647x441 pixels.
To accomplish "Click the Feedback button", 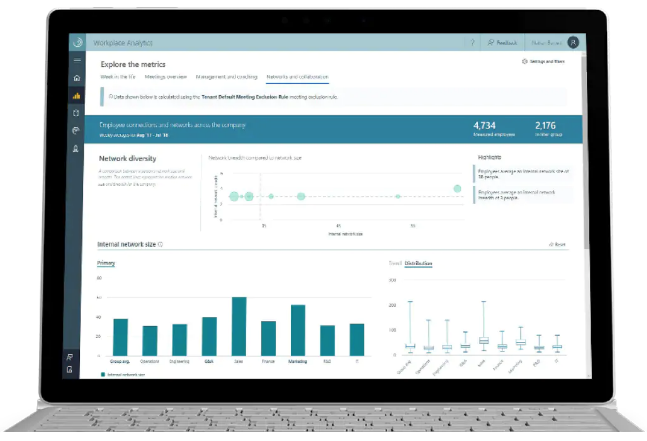I will 502,42.
